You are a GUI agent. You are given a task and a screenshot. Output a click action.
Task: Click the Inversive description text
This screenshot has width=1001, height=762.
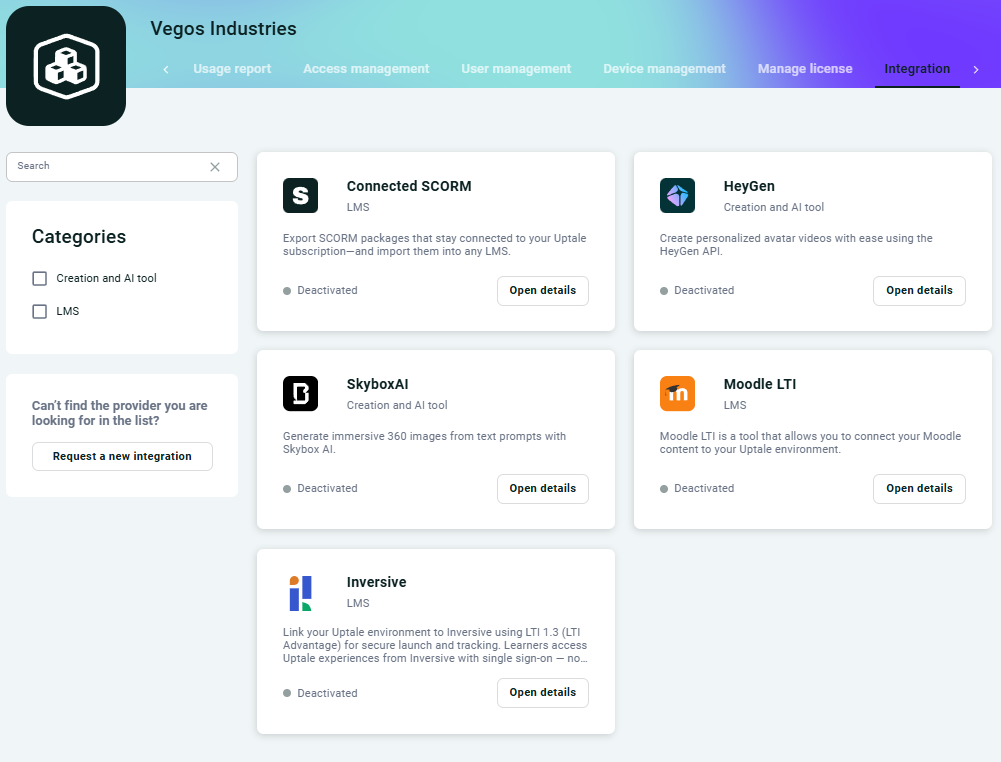[x=435, y=645]
